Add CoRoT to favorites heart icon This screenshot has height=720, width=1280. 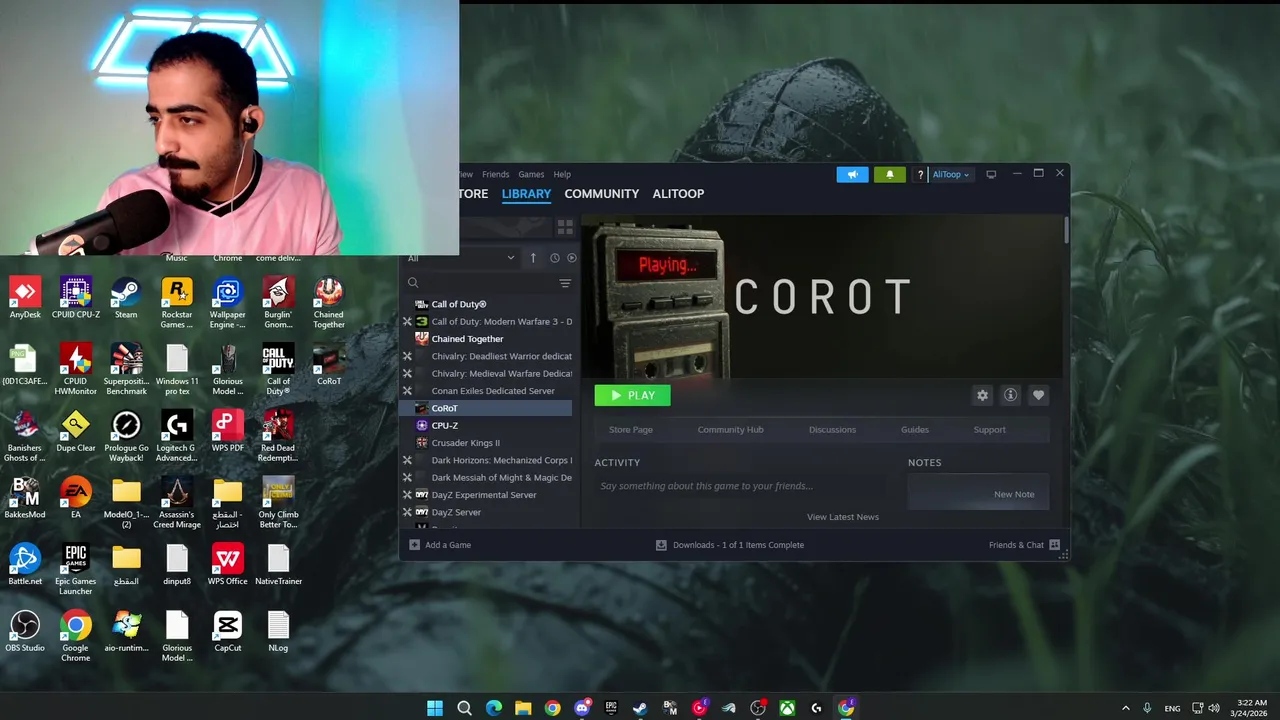[x=1038, y=395]
